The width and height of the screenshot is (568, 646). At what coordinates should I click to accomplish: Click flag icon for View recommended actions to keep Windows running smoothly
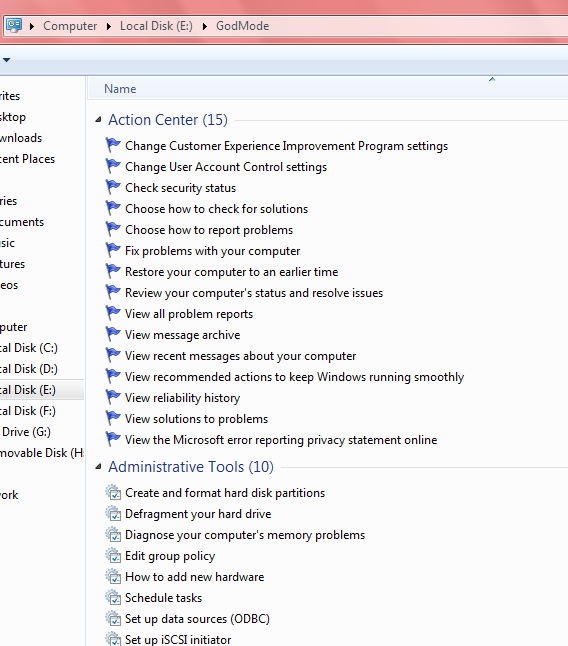pos(112,376)
